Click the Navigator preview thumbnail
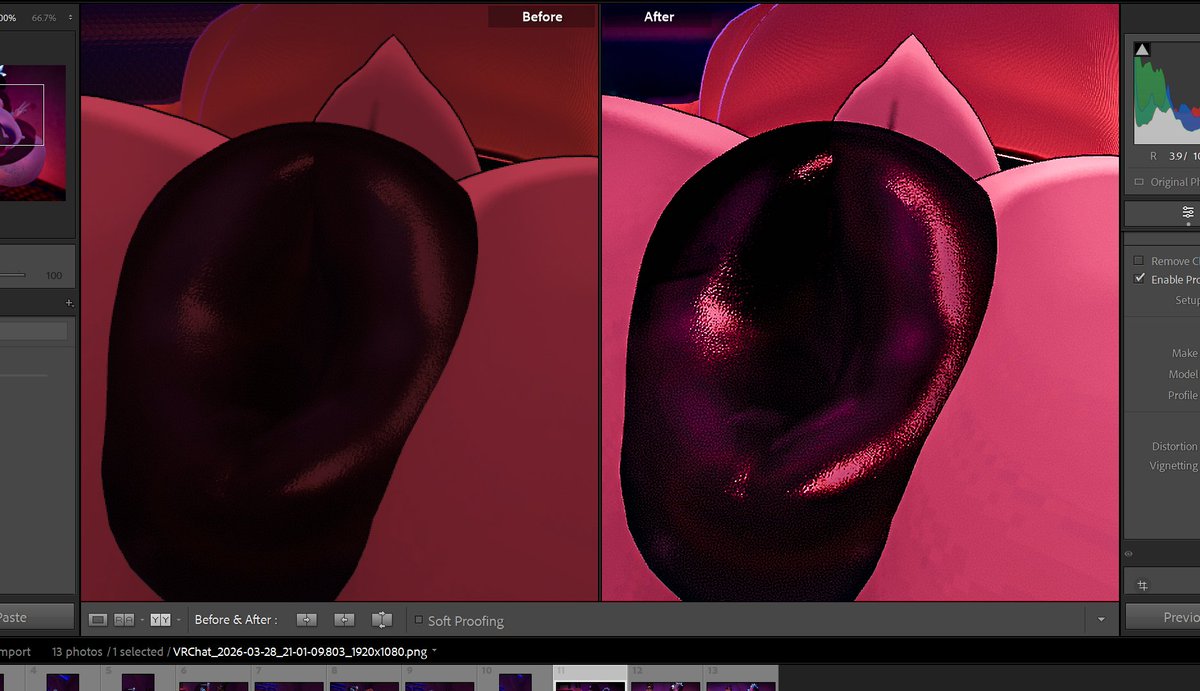Screen dimensions: 1200x691 (33, 133)
